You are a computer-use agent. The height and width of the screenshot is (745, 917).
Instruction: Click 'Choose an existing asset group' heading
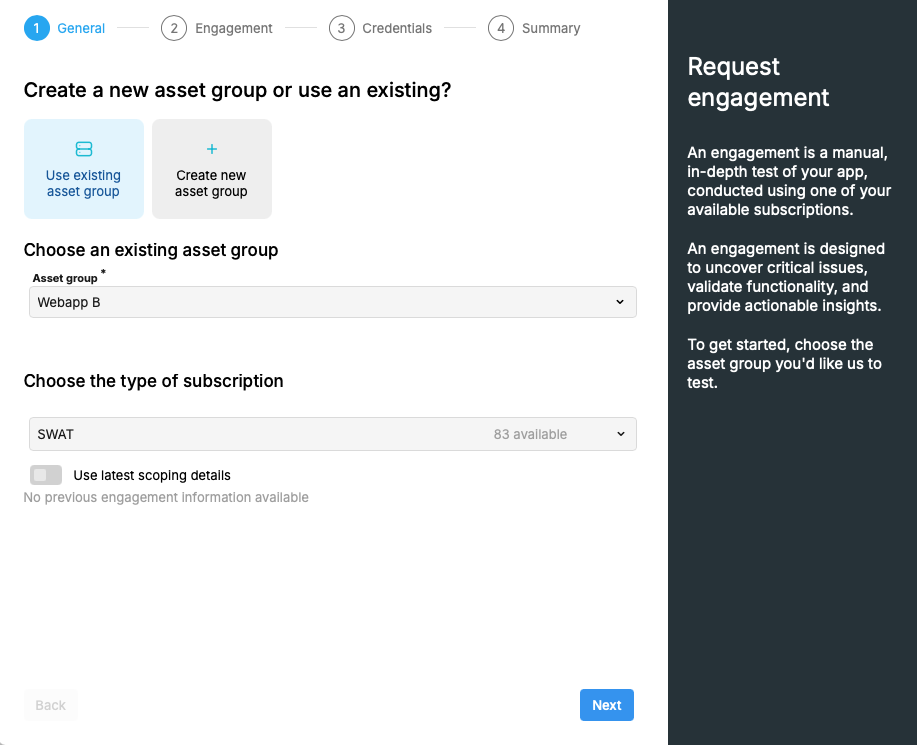[151, 250]
